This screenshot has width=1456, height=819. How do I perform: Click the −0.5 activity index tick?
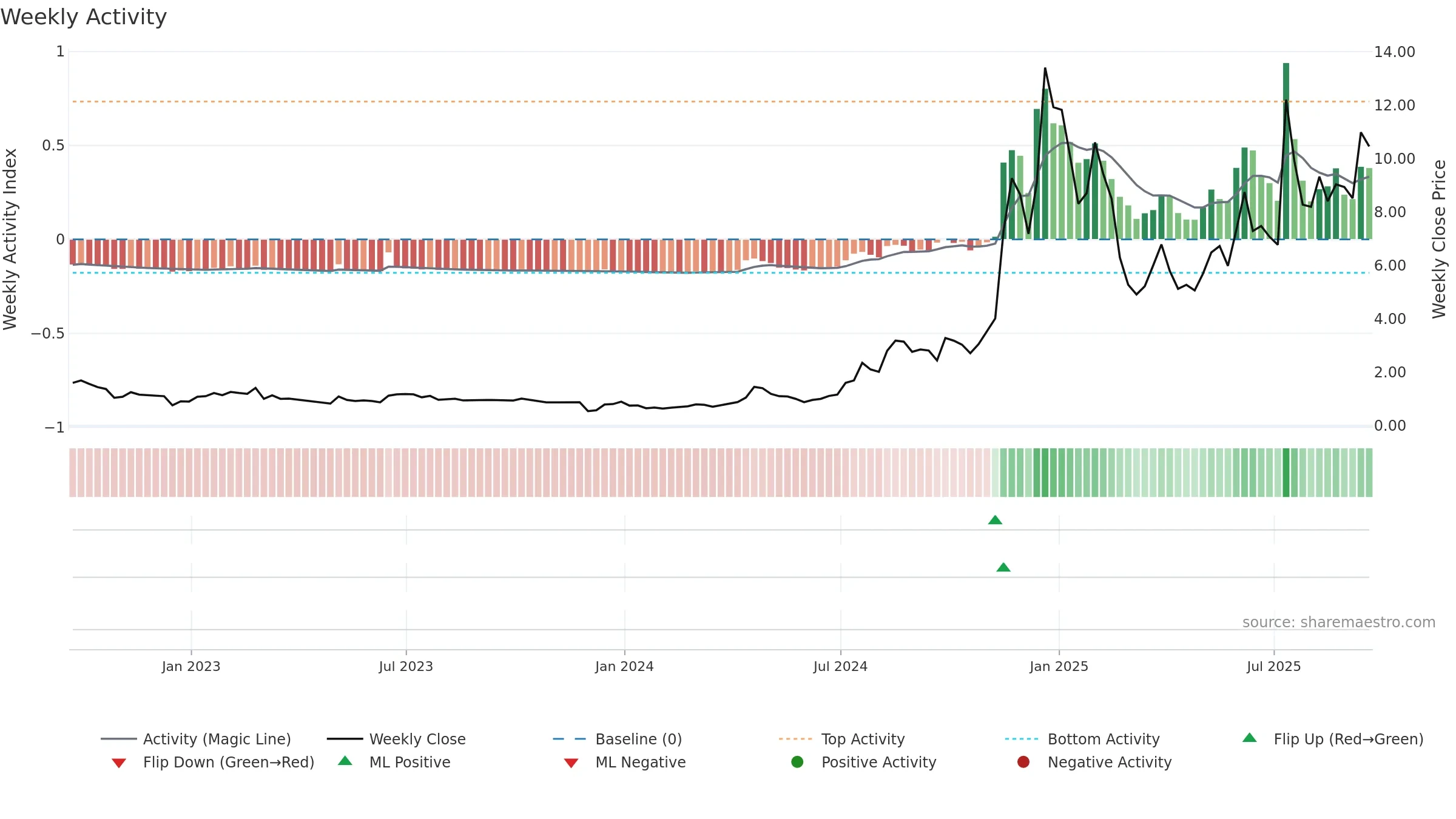[48, 334]
